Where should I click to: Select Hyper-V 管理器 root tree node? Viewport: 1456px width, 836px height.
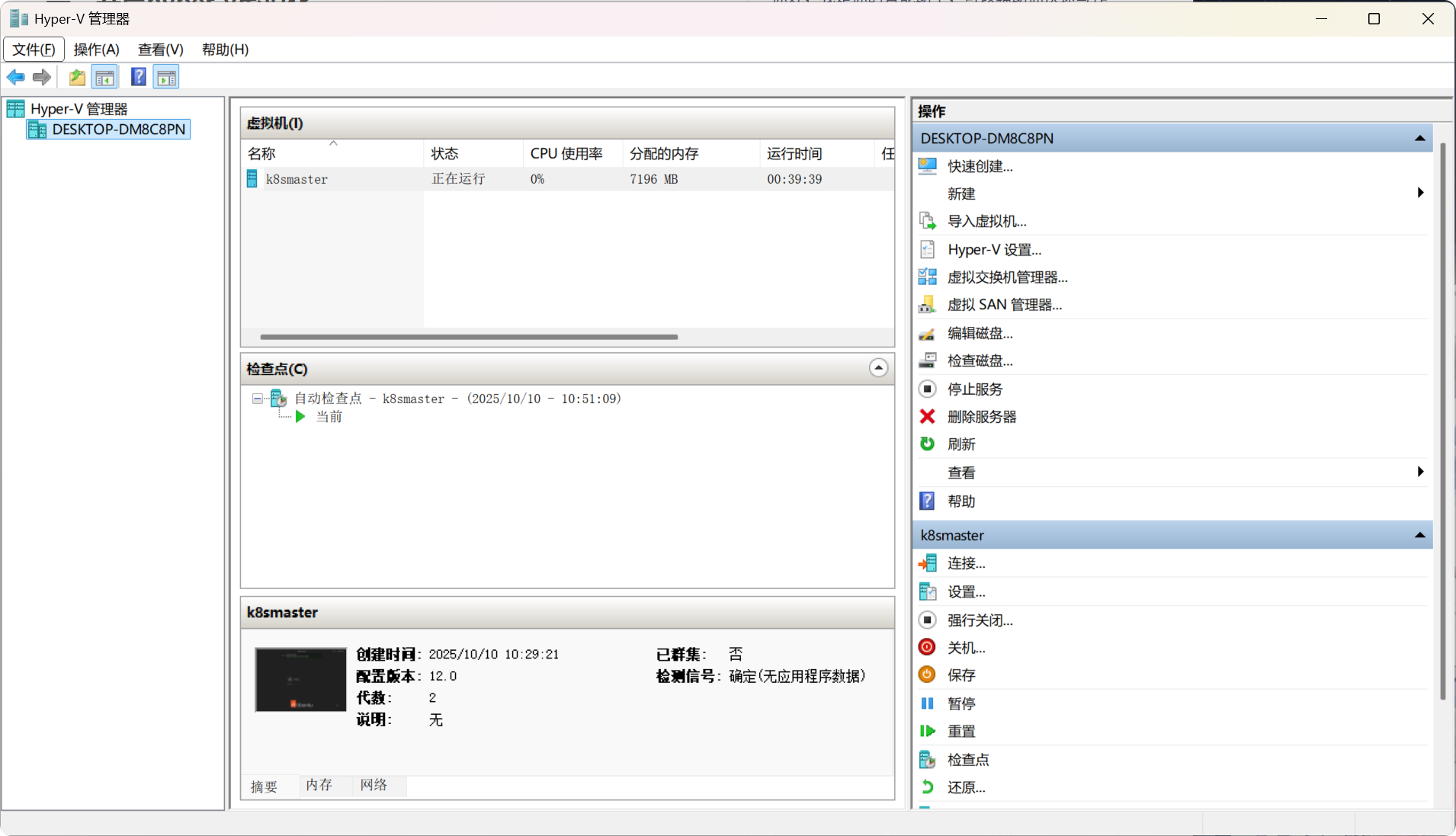(x=79, y=109)
